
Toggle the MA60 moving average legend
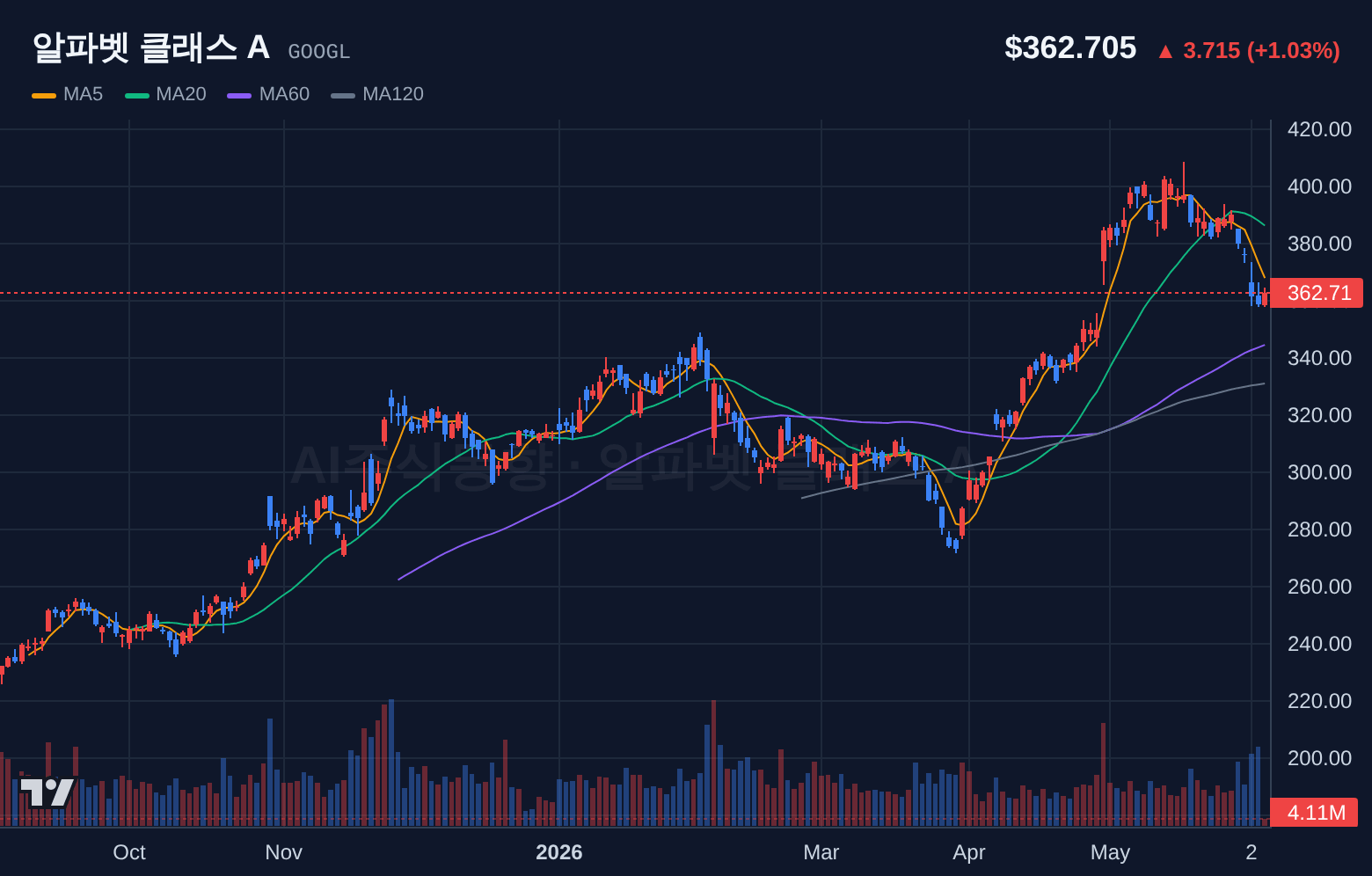[268, 94]
